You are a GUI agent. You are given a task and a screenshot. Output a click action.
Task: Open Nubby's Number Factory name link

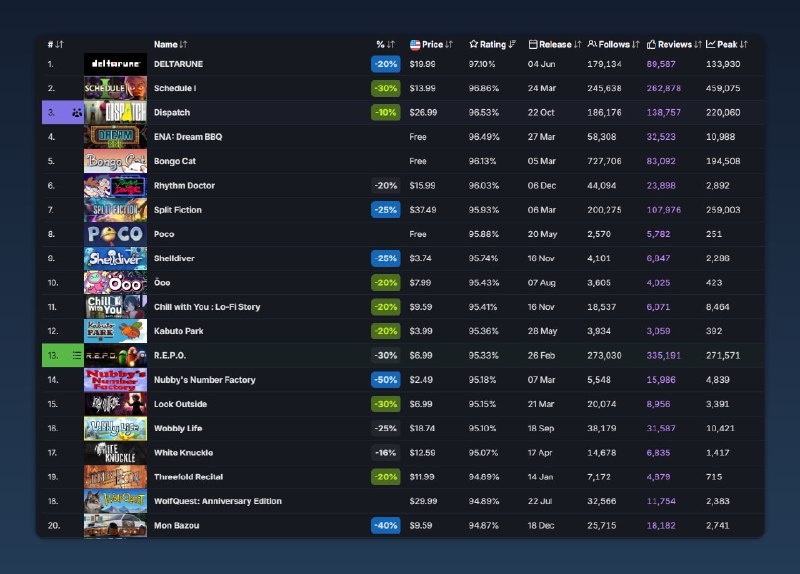pos(205,380)
